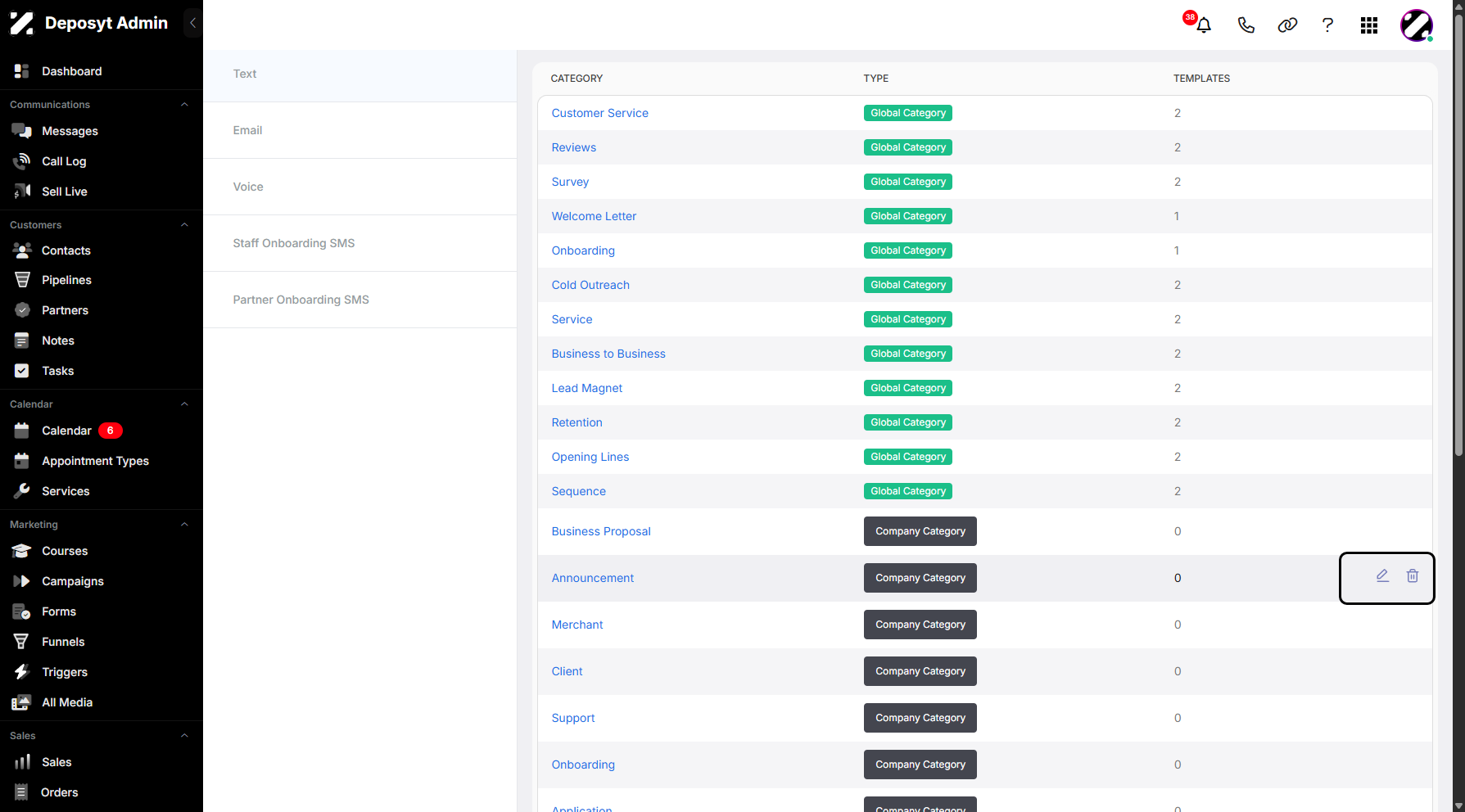Click the Contacts sidebar icon
Viewport: 1465px width, 812px height.
pos(22,250)
